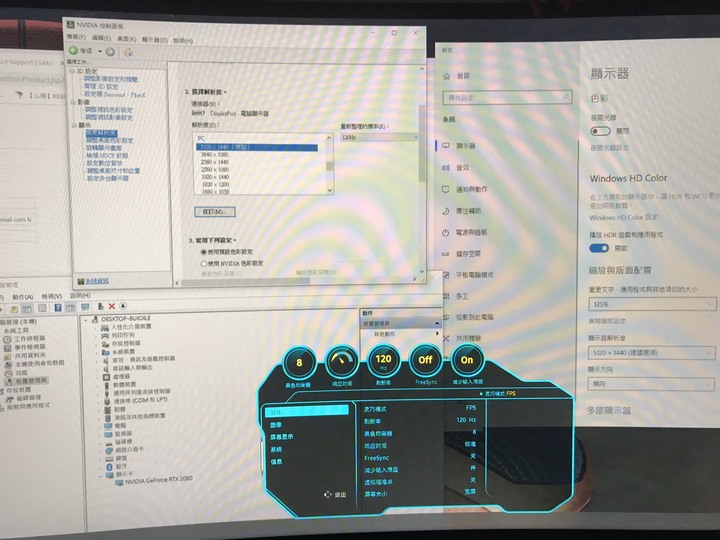Click the 磁碟管理 disk icon in left tree

[11, 398]
